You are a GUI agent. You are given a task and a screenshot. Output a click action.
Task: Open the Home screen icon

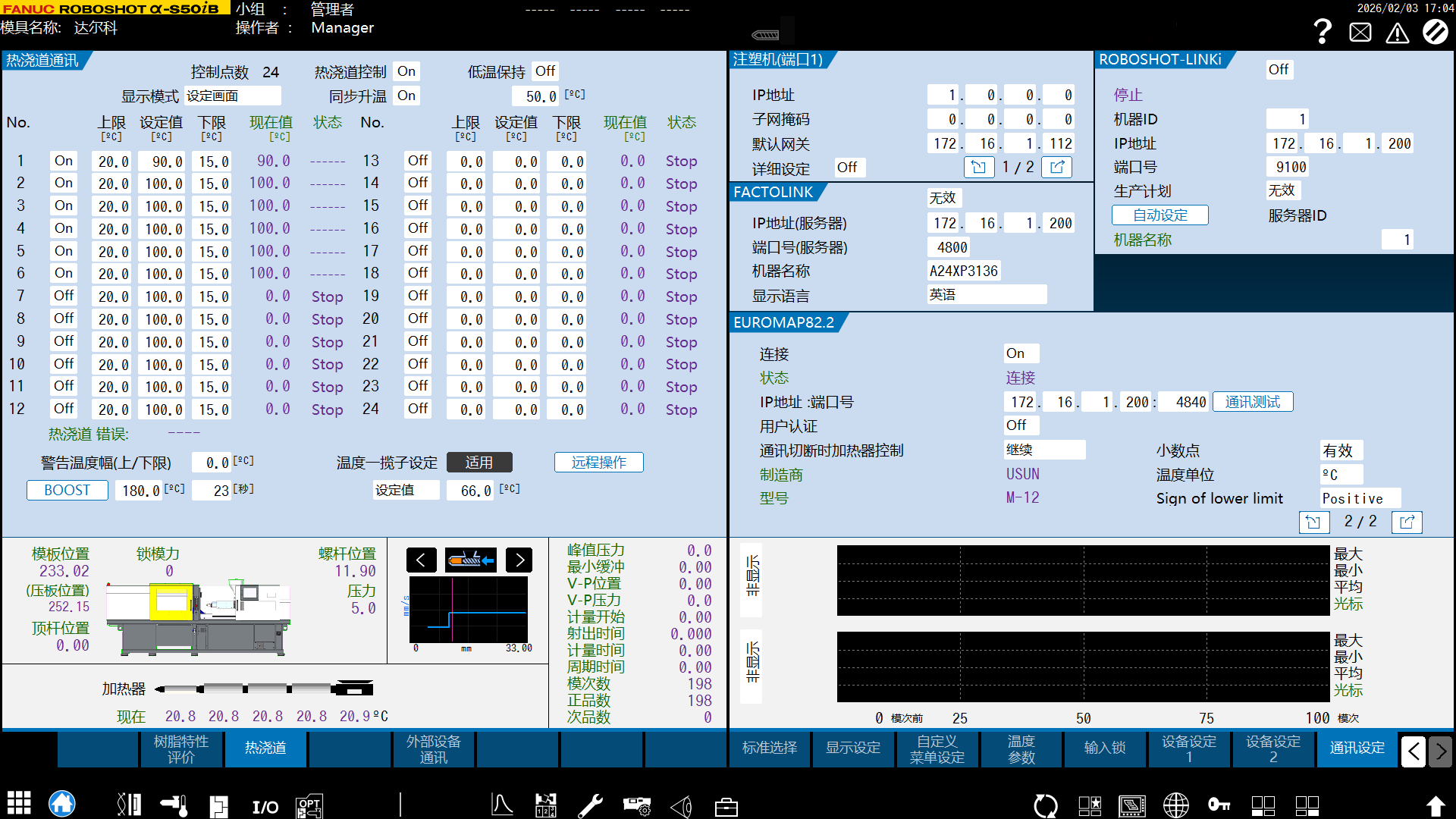(62, 803)
